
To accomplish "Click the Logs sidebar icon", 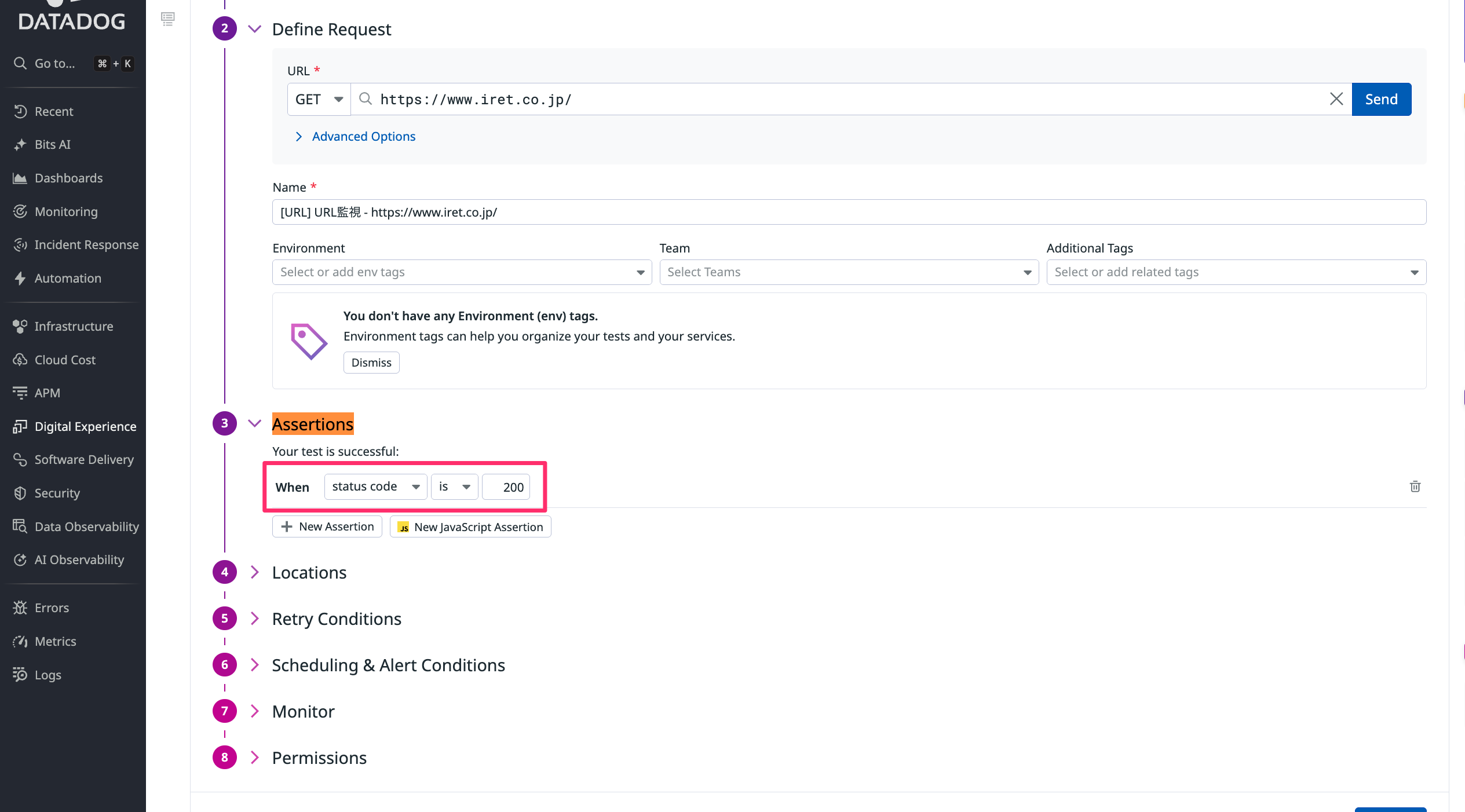I will pos(20,675).
